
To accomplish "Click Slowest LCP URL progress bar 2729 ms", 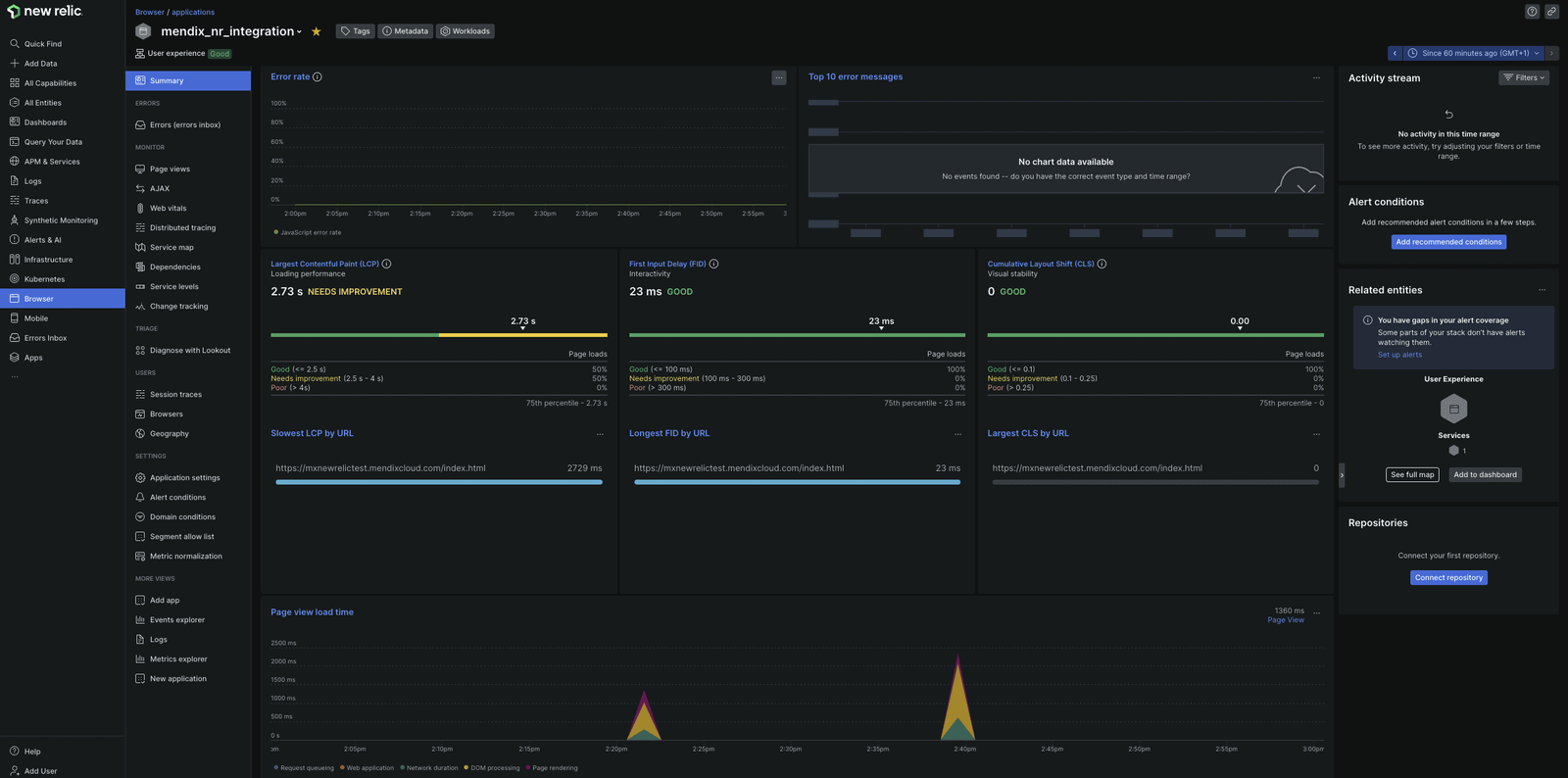I will pyautogui.click(x=438, y=482).
